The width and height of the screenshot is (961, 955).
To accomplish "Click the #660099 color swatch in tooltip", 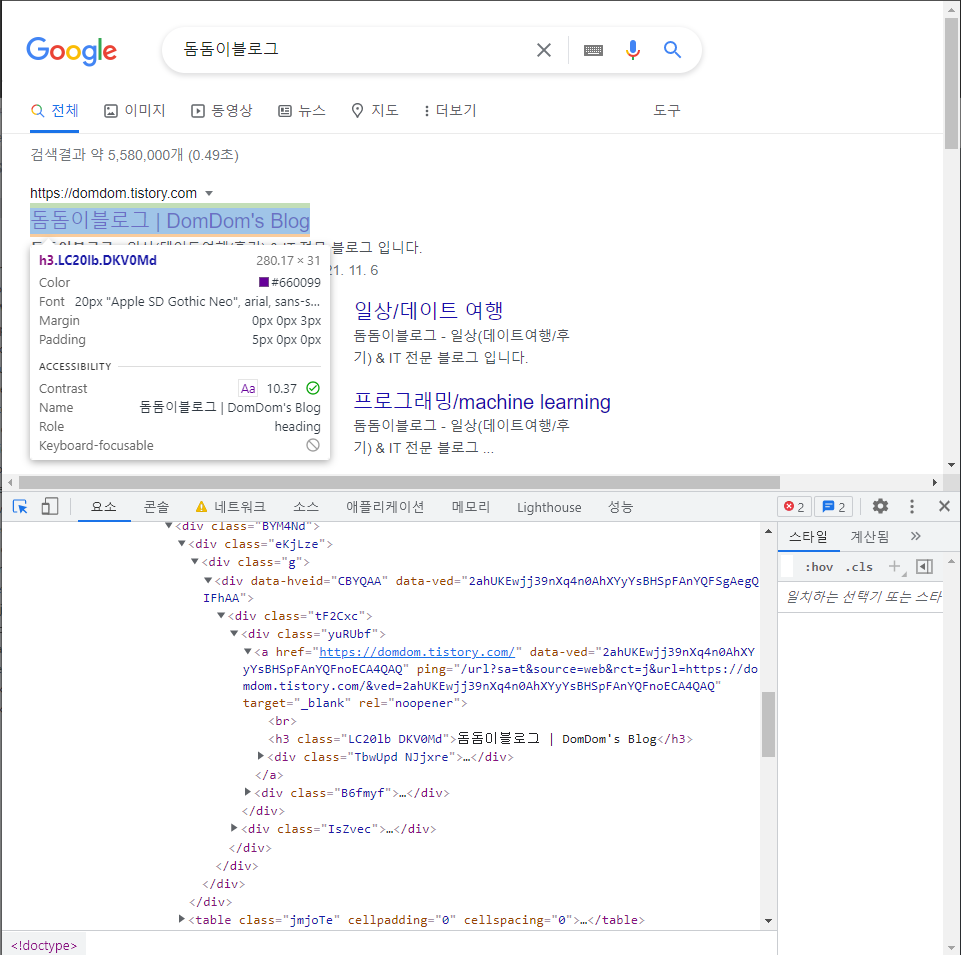I will [264, 282].
